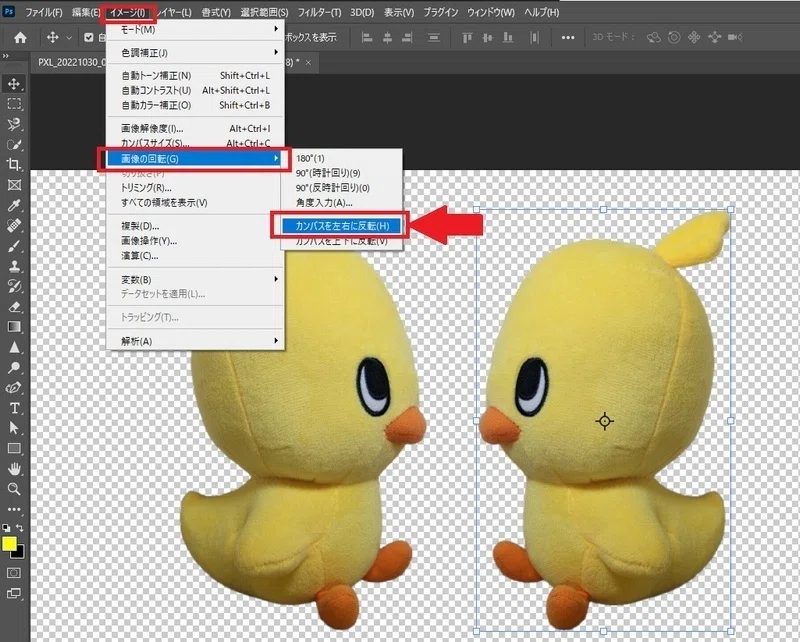
Task: Select the Zoom tool
Action: [14, 489]
